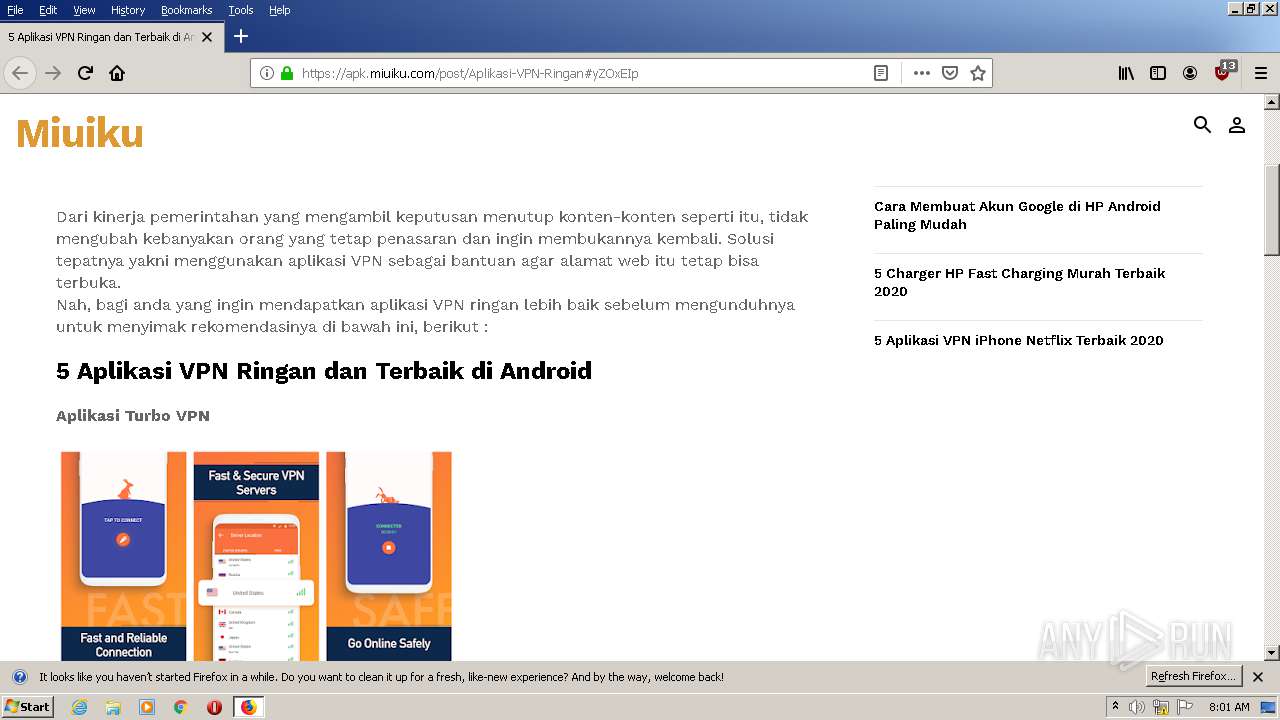Click the heading 5 Aplikasi VPN Ringan dan Terbaik
This screenshot has width=1280, height=720.
pos(324,371)
